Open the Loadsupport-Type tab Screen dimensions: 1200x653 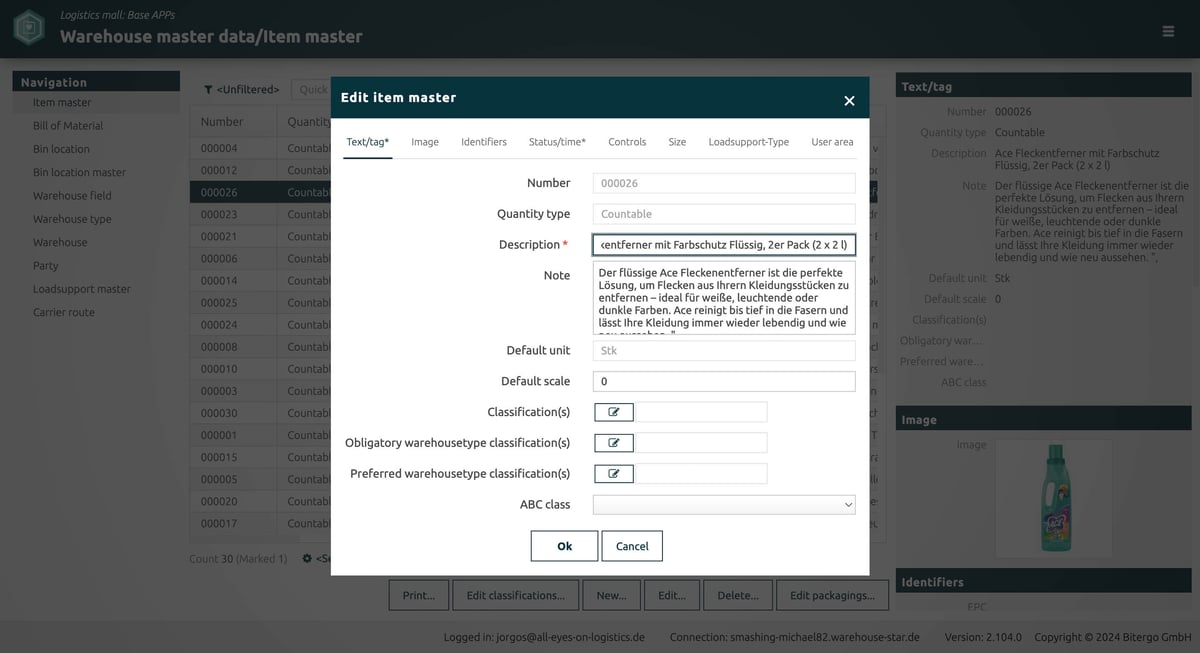(749, 142)
